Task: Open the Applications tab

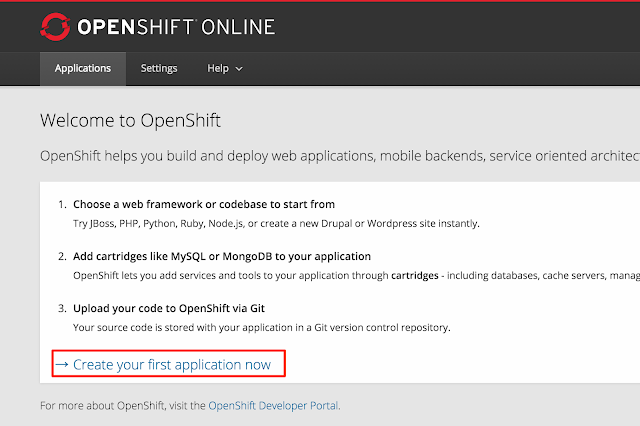Action: point(83,69)
